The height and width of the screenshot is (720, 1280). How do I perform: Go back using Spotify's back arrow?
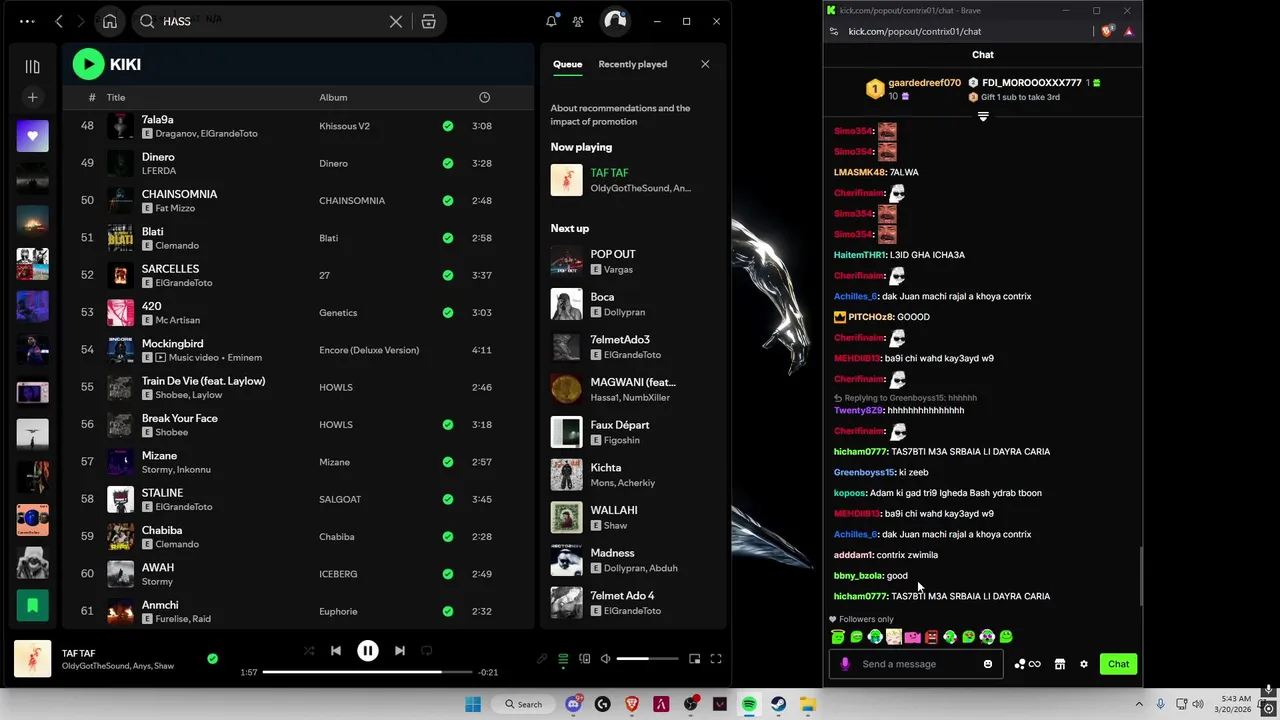[x=59, y=21]
